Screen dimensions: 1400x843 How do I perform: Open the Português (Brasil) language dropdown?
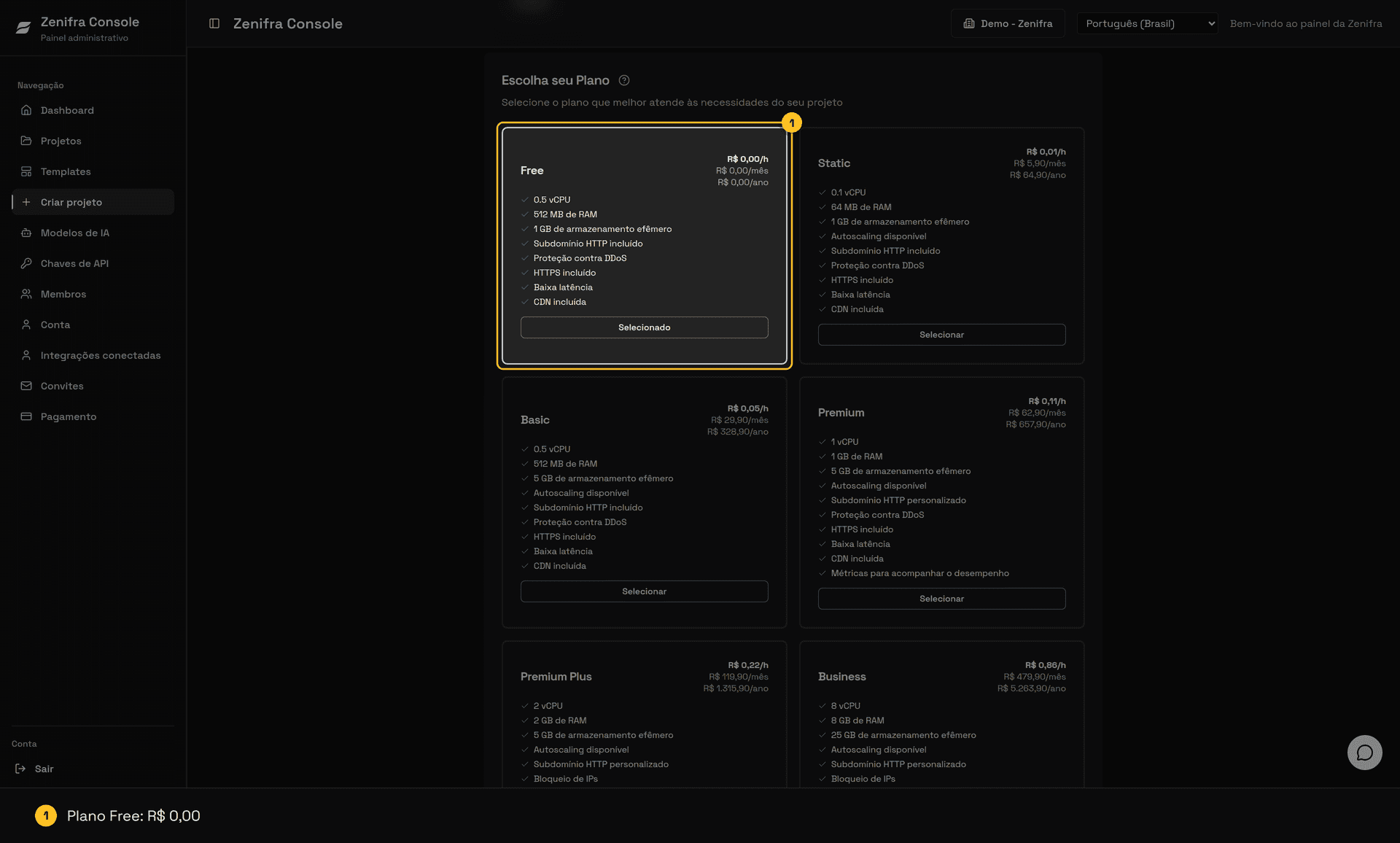1147,23
